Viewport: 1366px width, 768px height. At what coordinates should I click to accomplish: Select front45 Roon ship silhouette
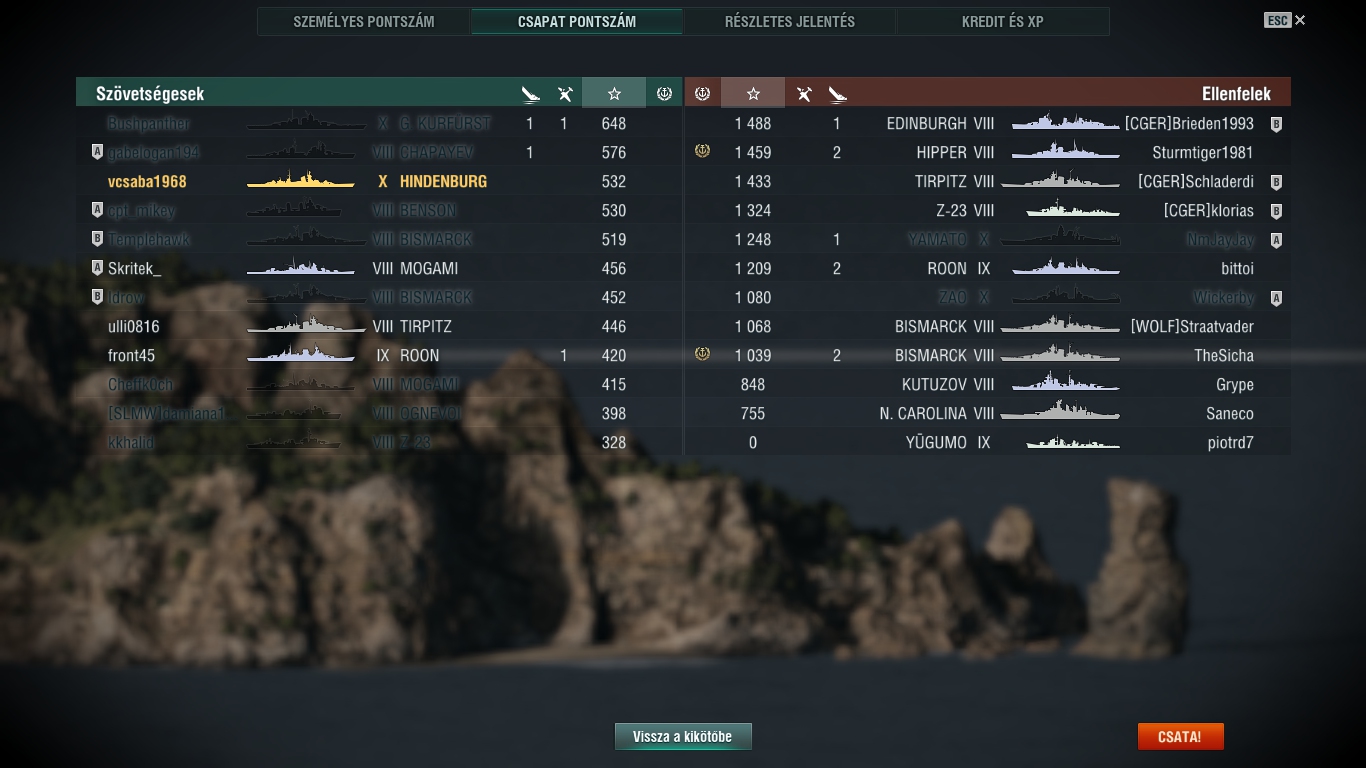pyautogui.click(x=301, y=355)
